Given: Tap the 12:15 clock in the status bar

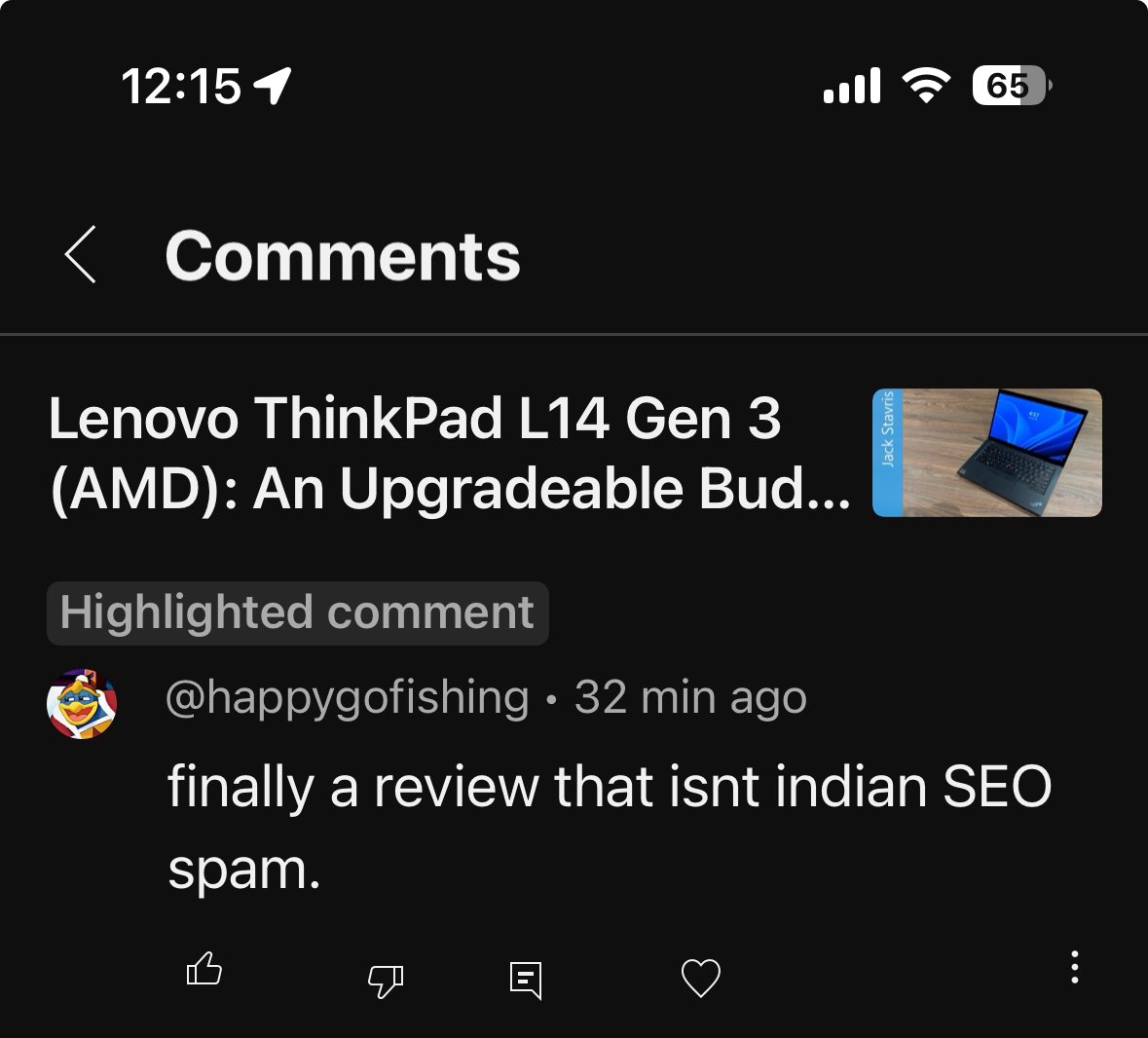Looking at the screenshot, I should (181, 87).
